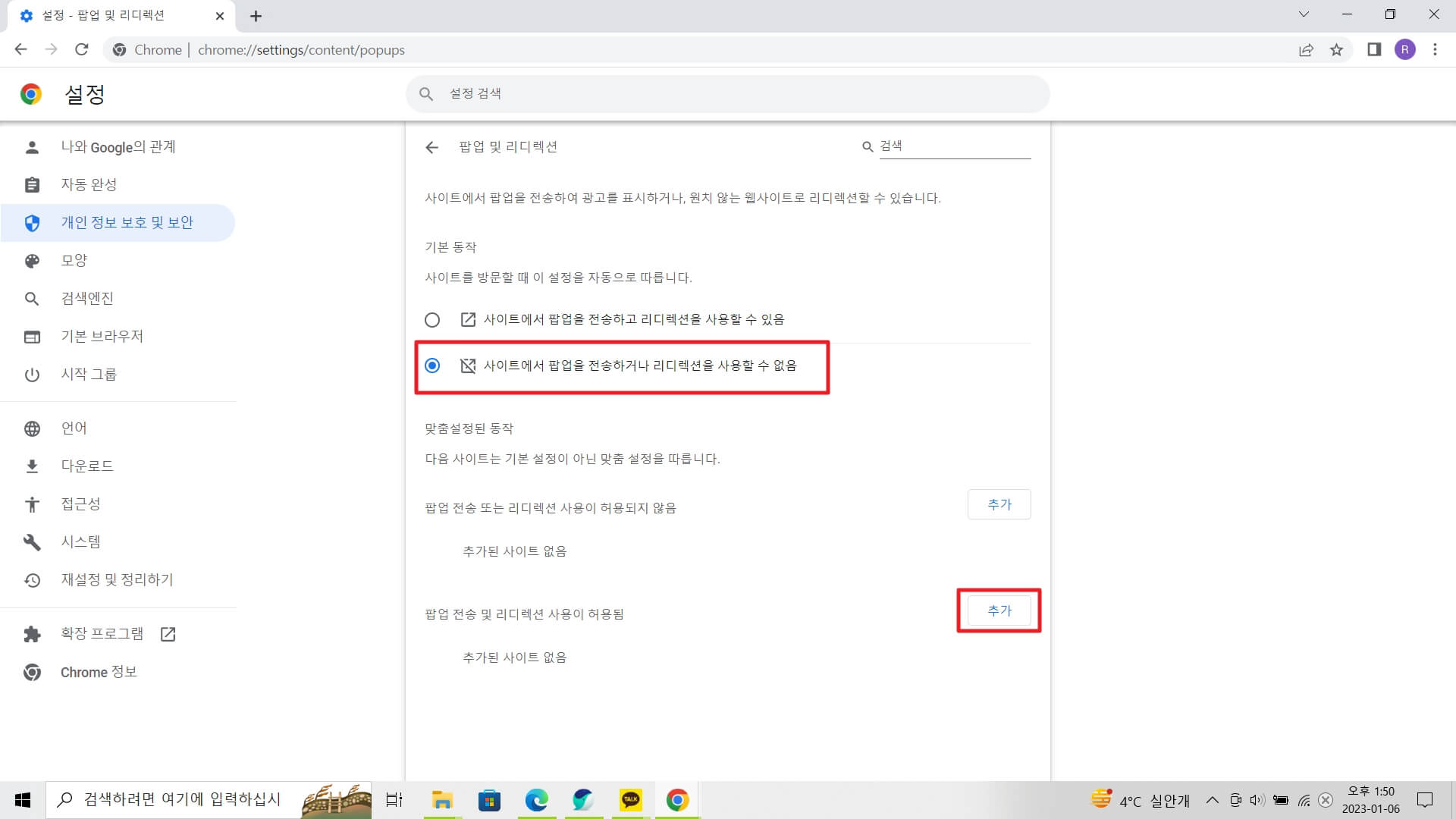Click '추가' button under blocked popup sites
This screenshot has width=1456, height=819.
[x=999, y=504]
